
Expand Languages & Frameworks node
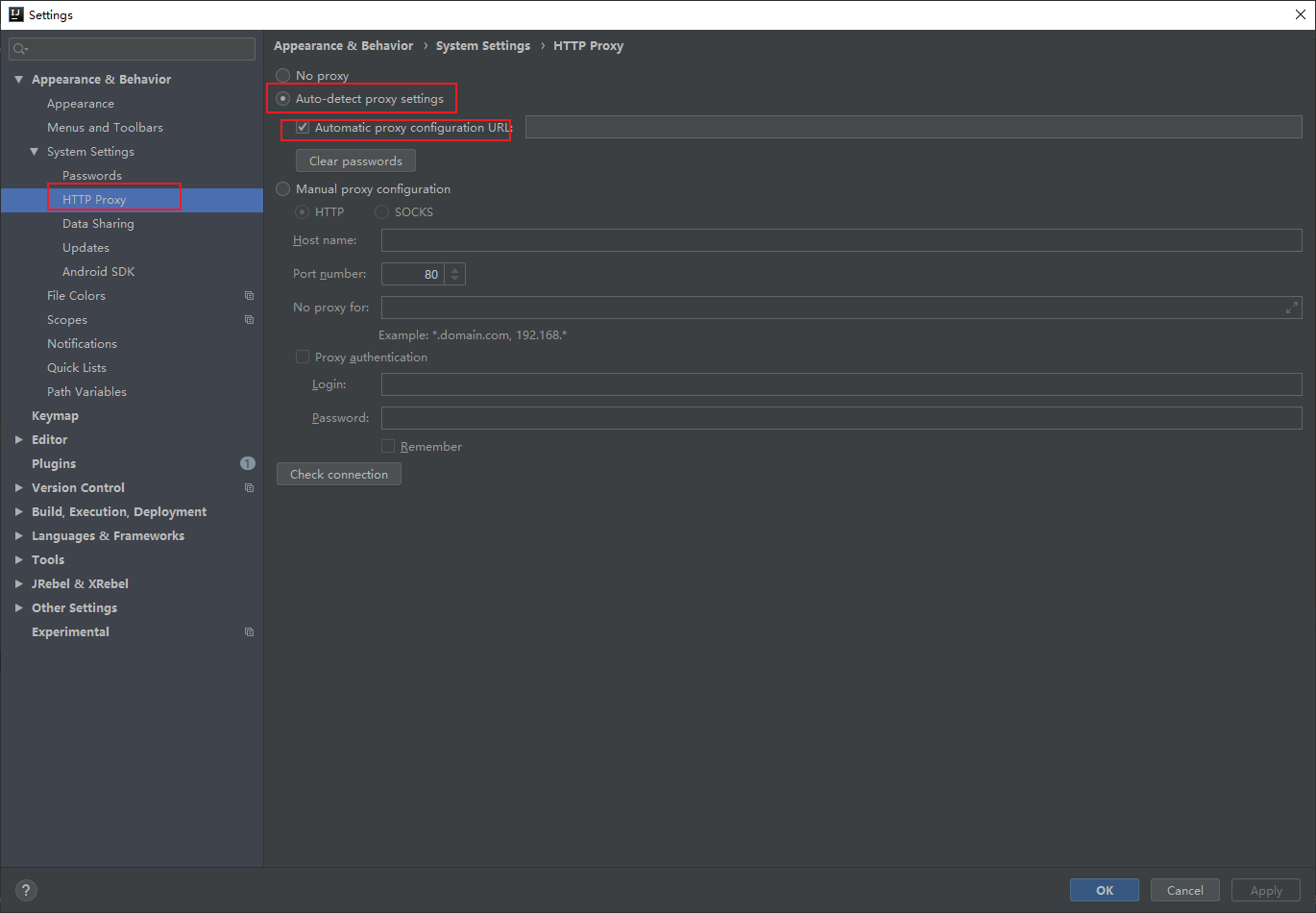18,535
